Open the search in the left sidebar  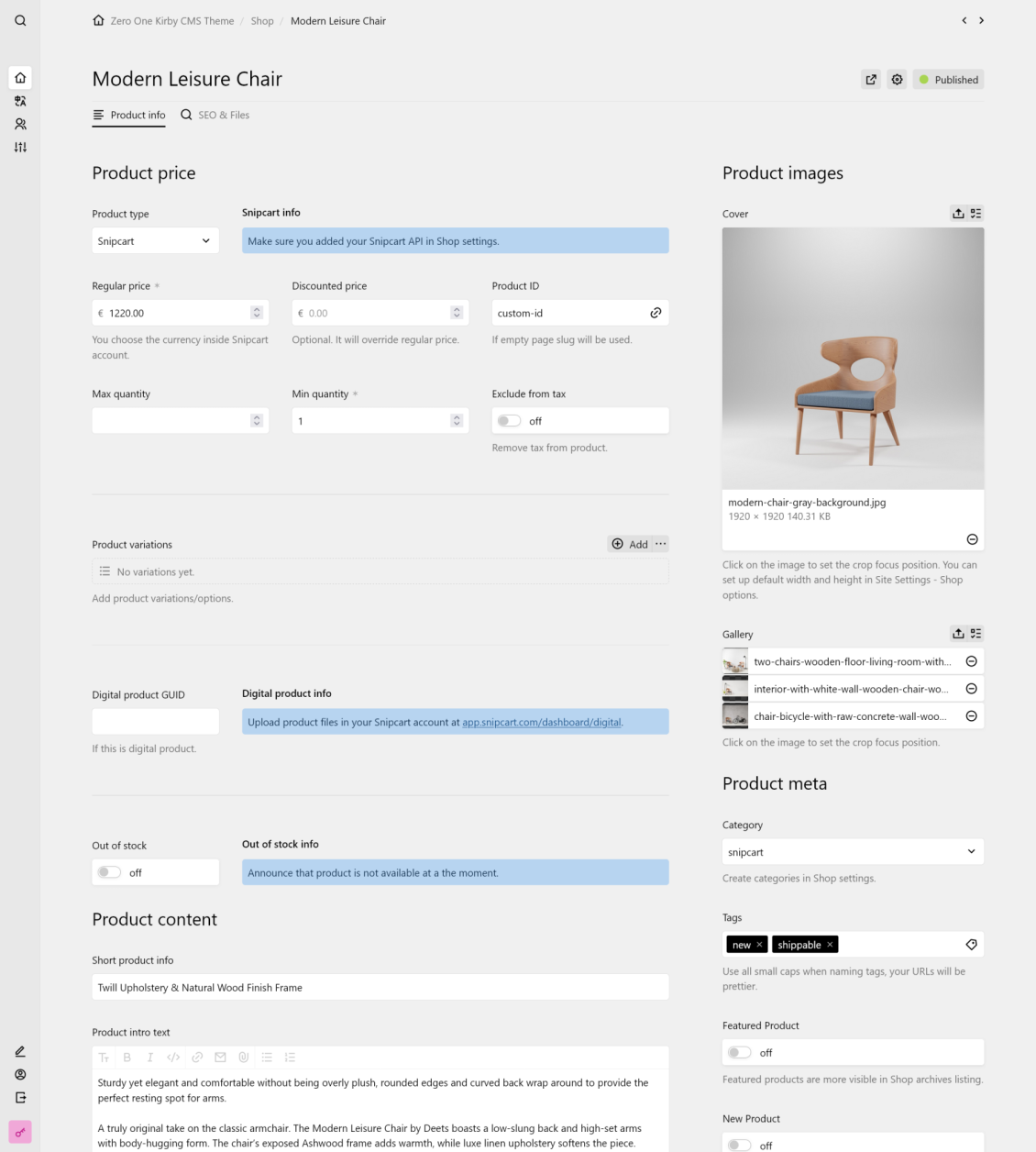(20, 20)
